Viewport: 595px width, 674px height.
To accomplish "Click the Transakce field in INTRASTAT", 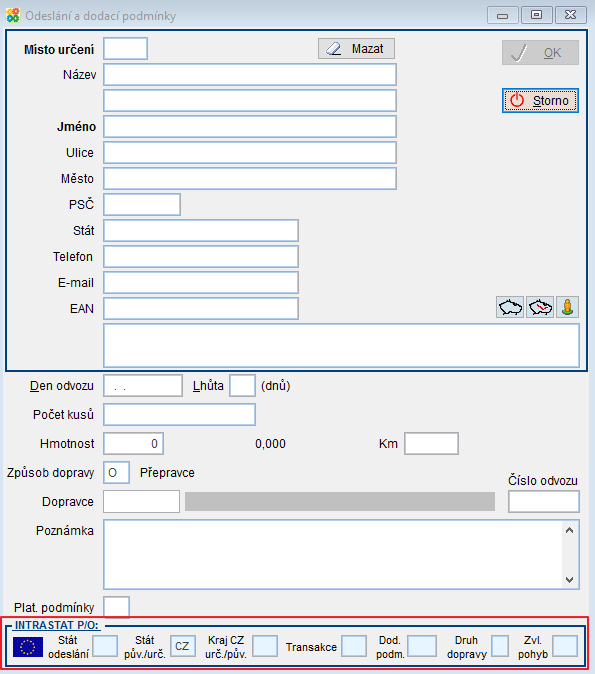I will 354,646.
